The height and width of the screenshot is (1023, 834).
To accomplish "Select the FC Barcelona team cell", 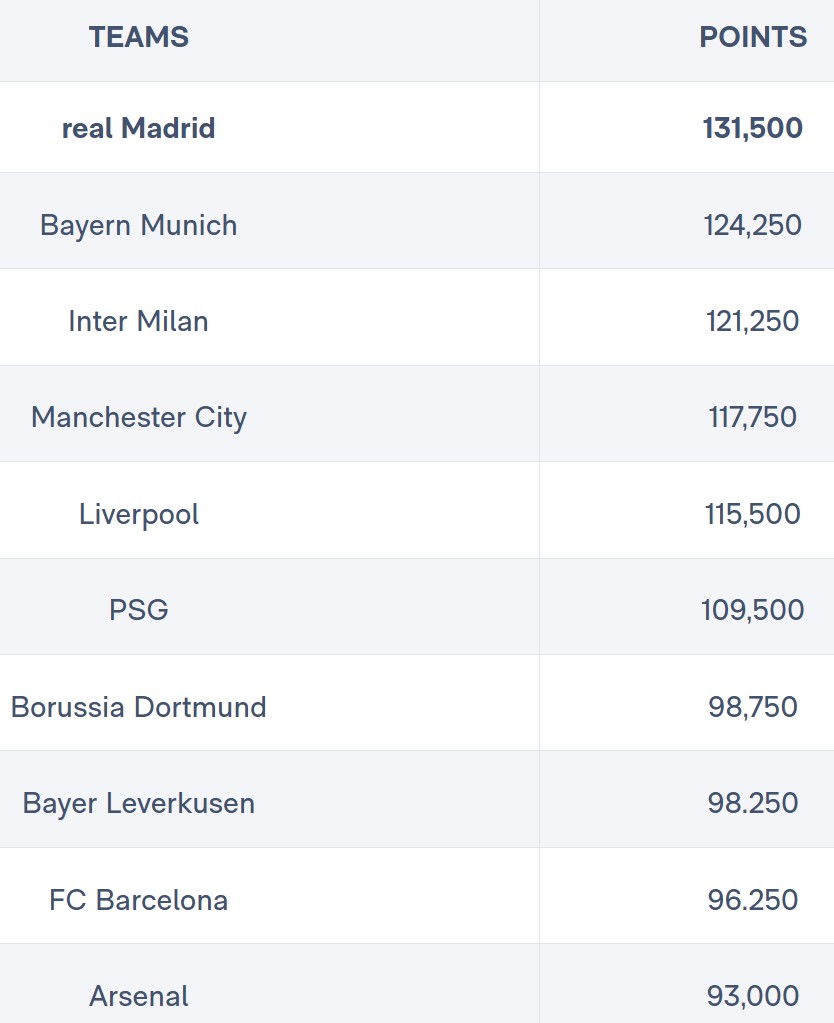I will 139,900.
